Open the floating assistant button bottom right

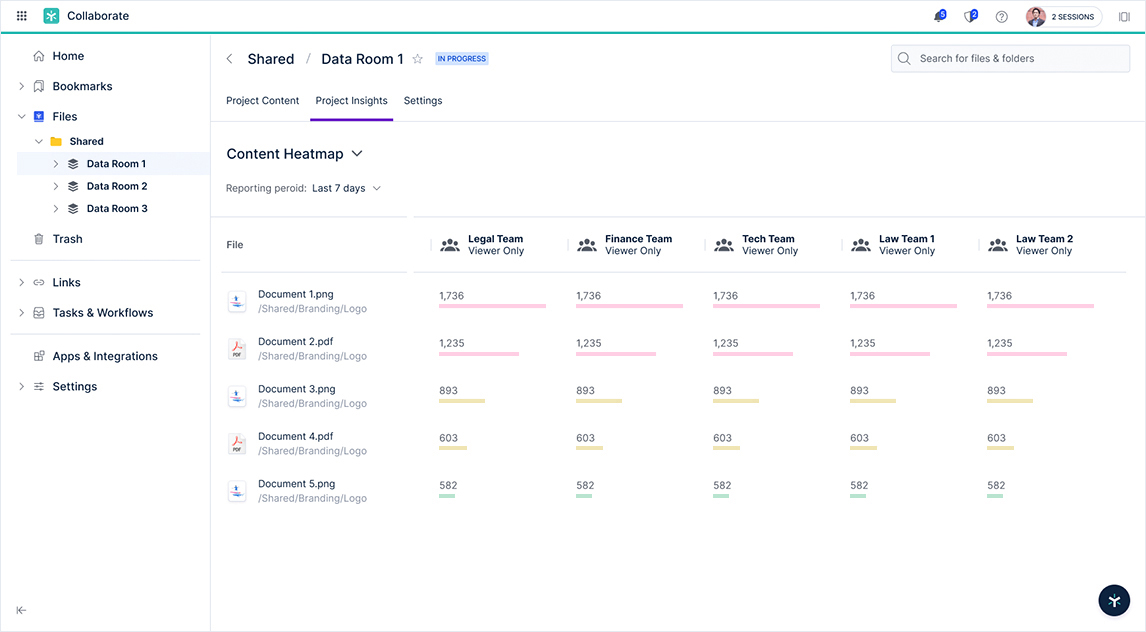pyautogui.click(x=1114, y=599)
